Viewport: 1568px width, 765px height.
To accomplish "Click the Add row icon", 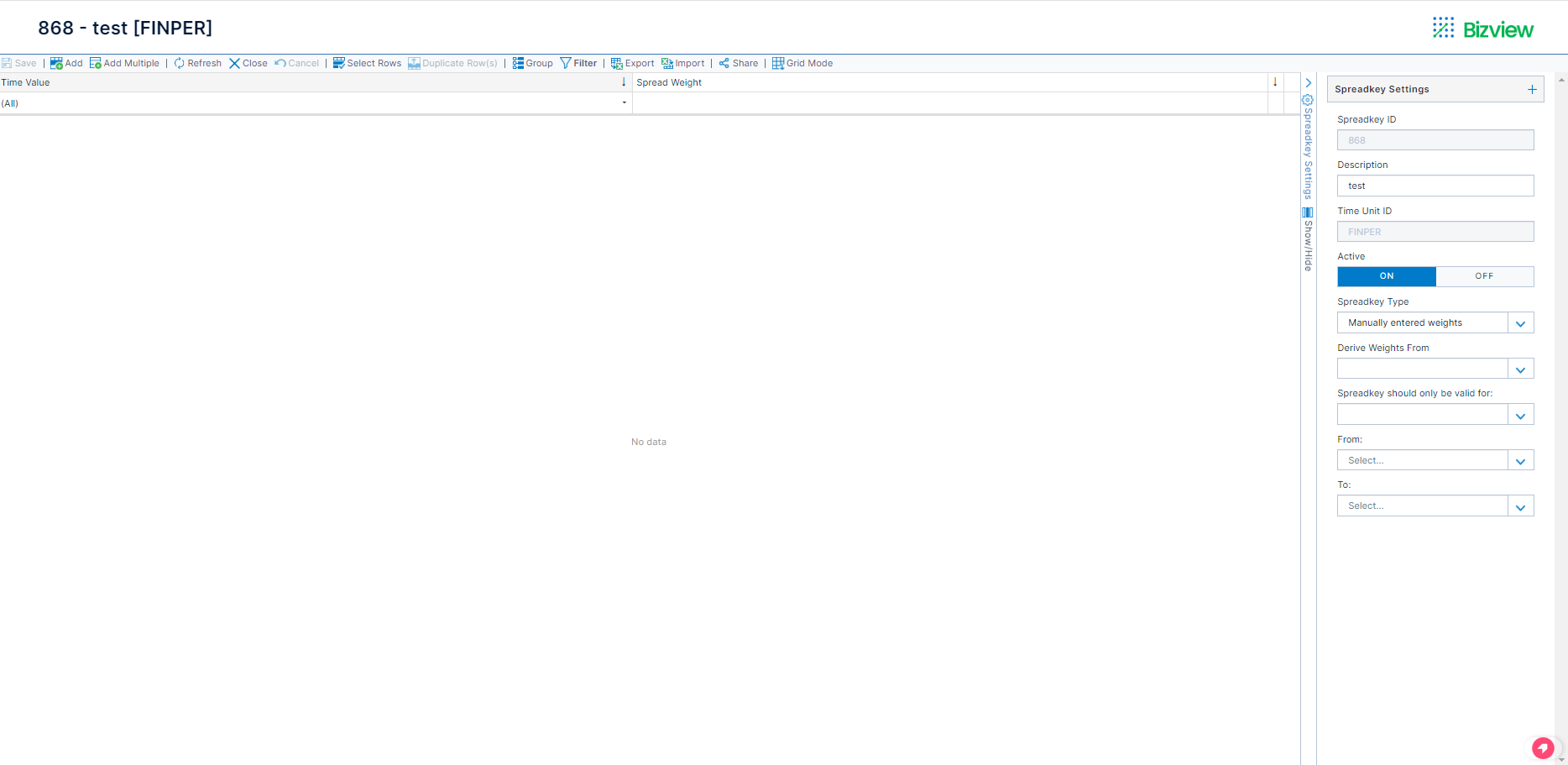I will tap(56, 63).
